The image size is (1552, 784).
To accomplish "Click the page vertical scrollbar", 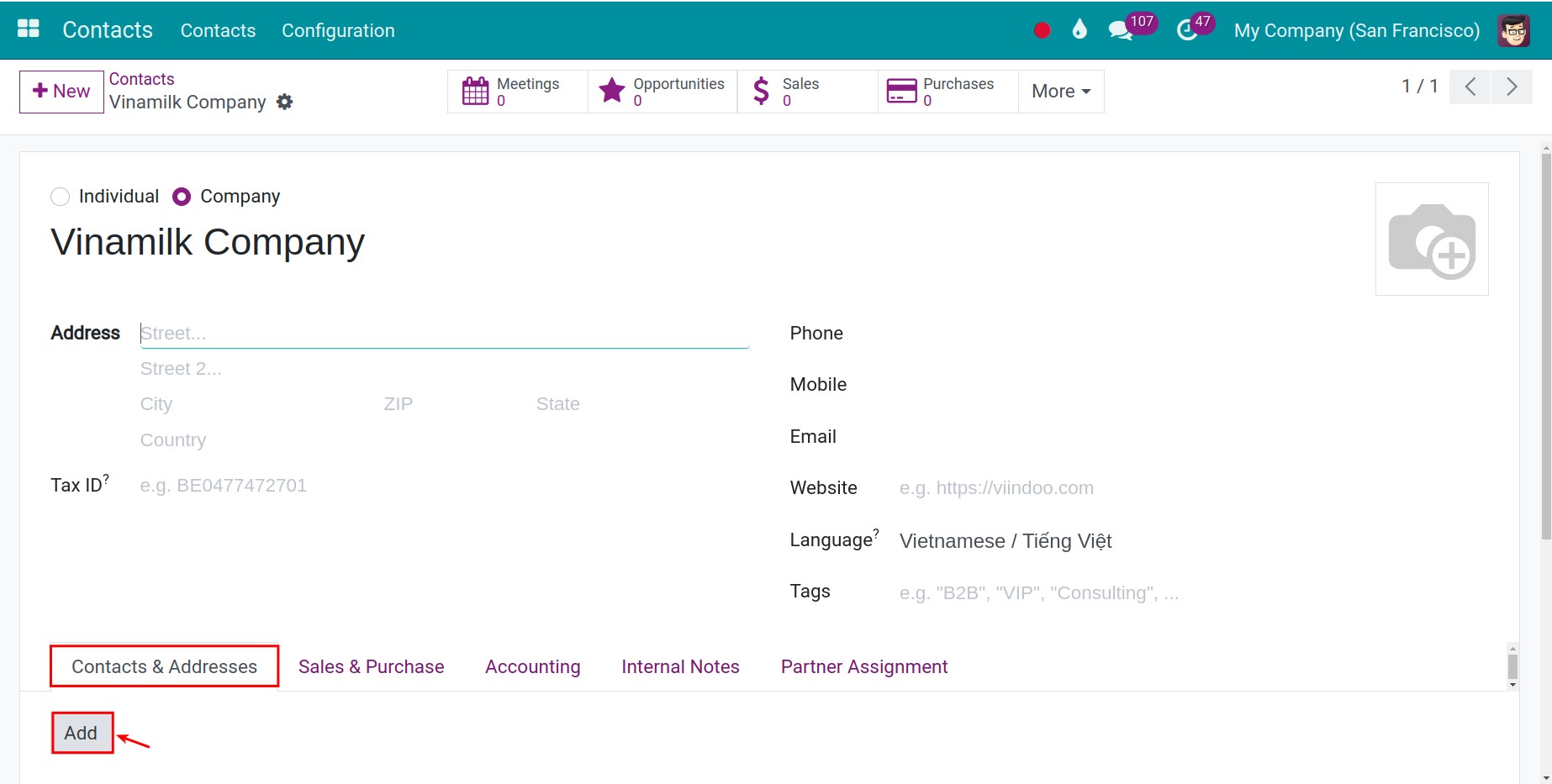I will [x=1545, y=346].
